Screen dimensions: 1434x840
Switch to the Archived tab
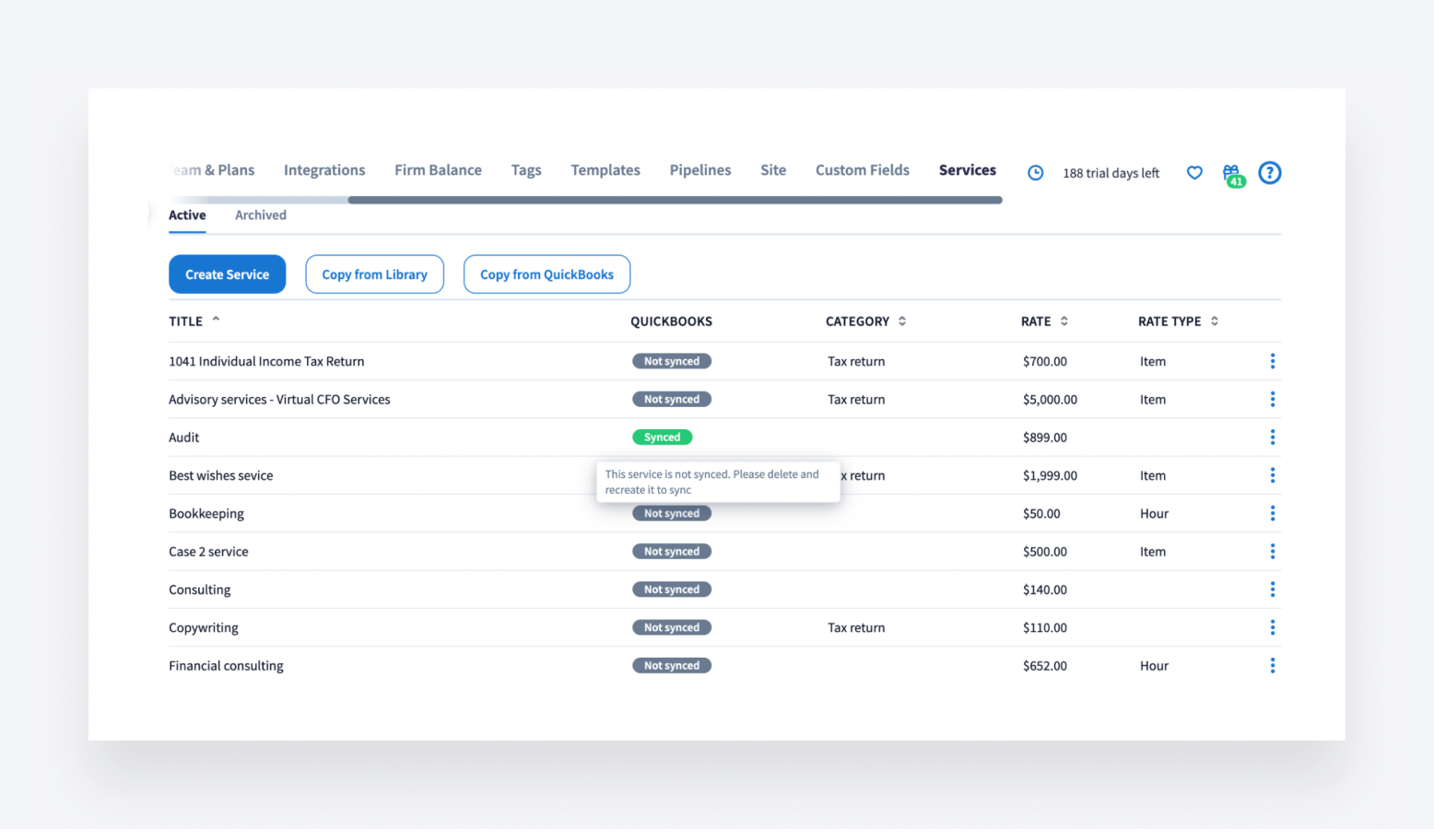click(261, 216)
